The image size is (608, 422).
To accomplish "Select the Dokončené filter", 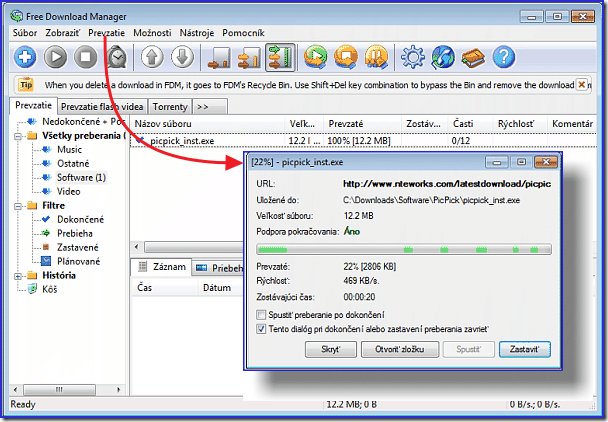I will click(80, 219).
